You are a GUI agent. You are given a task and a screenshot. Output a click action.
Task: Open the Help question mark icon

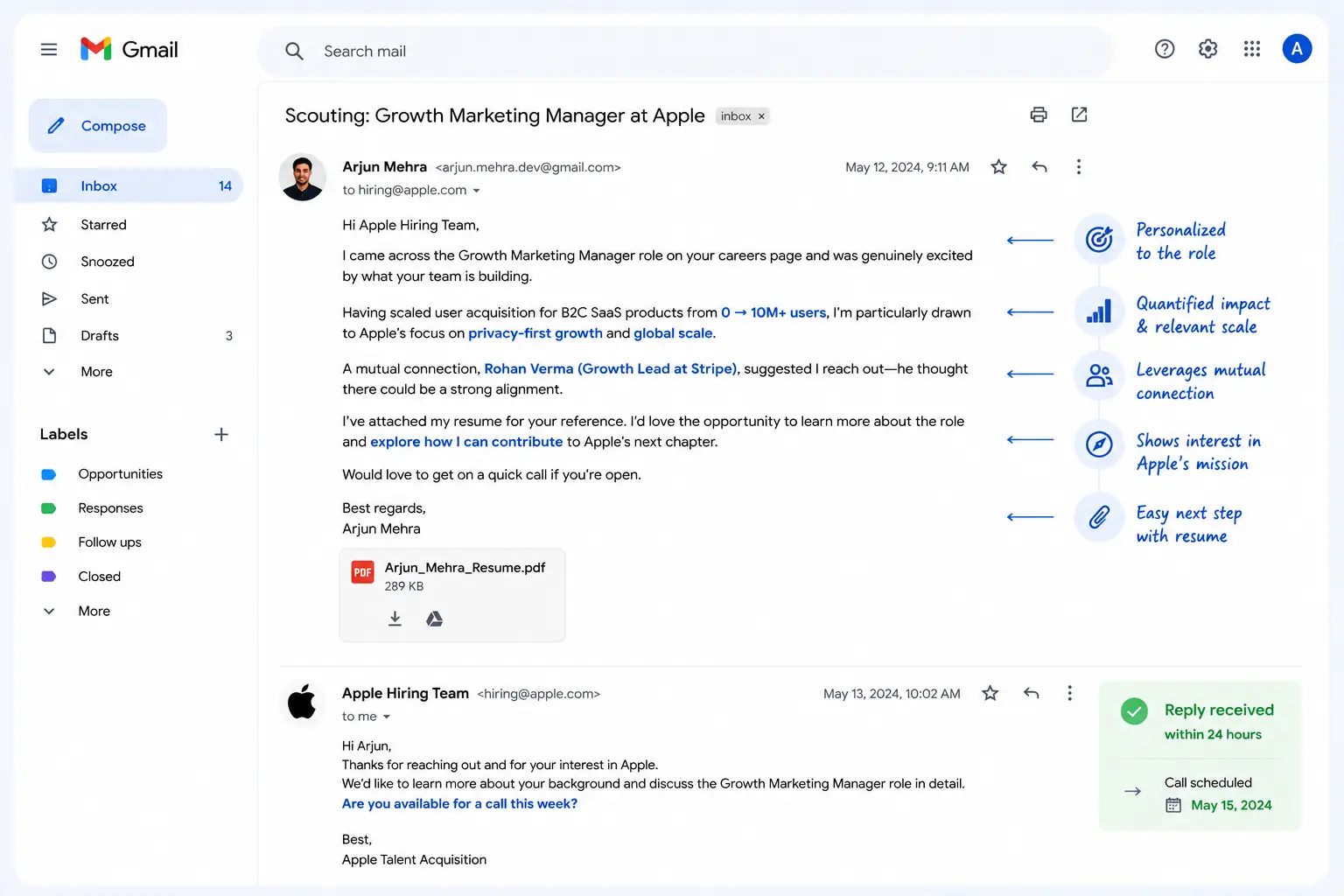pos(1165,49)
